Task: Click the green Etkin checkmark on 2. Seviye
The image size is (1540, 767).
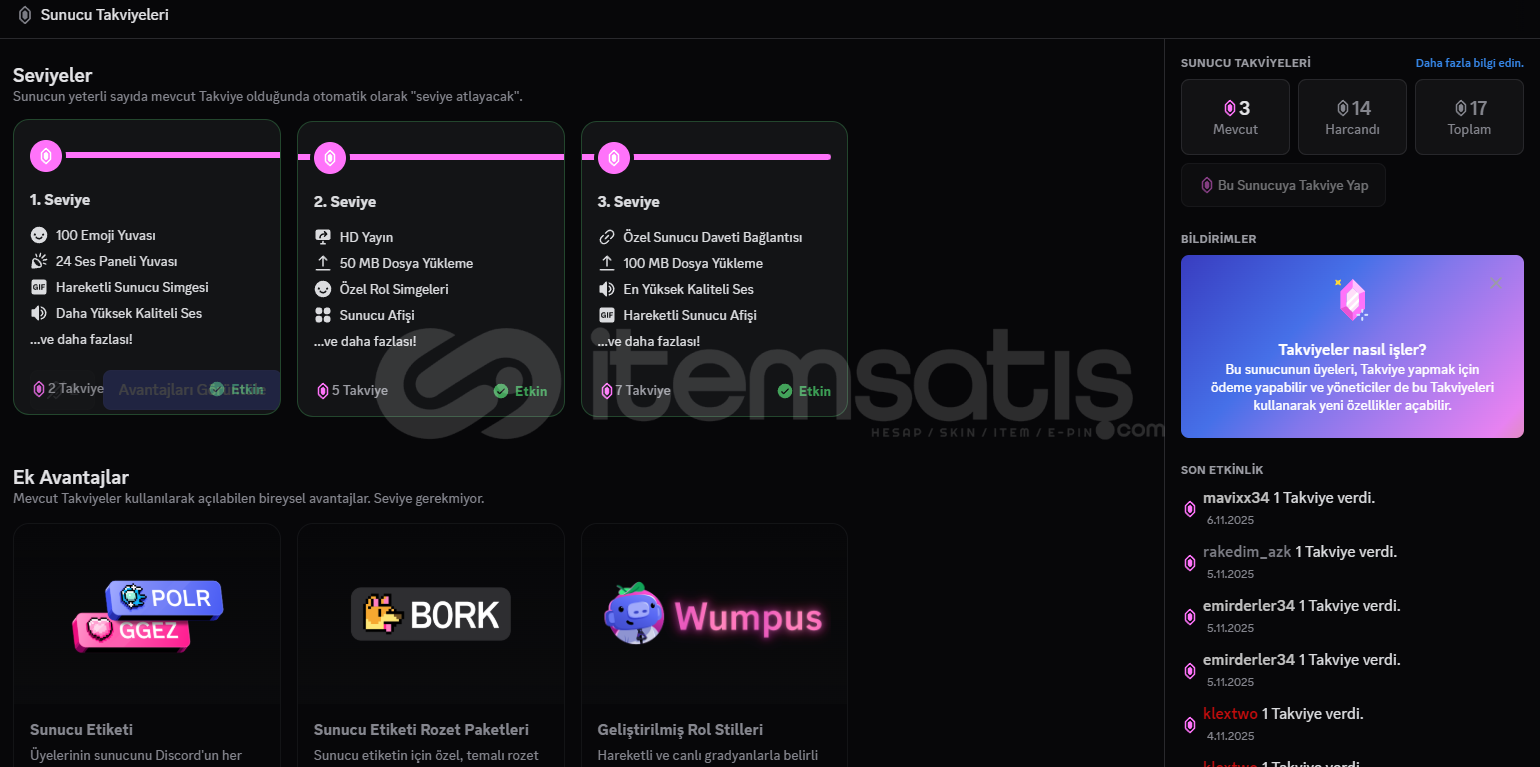Action: point(502,391)
